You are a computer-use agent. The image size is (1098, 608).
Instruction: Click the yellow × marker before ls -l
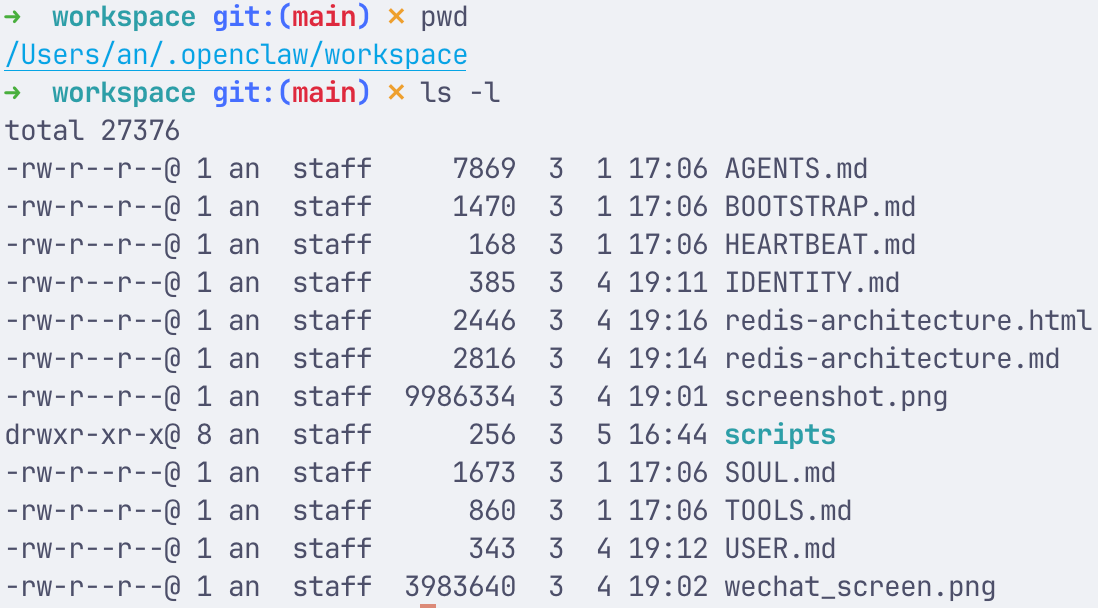pyautogui.click(x=396, y=93)
